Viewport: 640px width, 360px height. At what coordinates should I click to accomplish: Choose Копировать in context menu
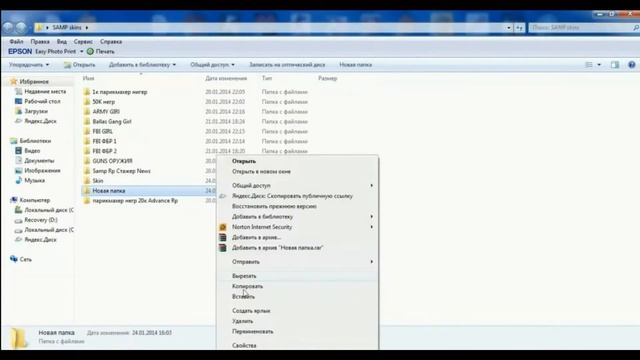click(x=247, y=286)
